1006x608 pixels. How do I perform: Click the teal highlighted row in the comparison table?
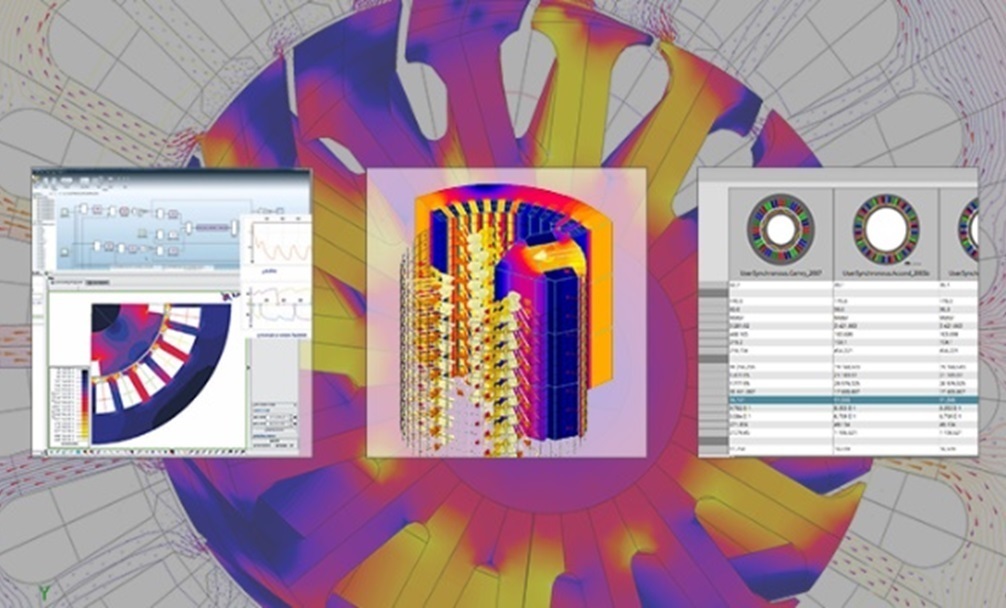(853, 400)
